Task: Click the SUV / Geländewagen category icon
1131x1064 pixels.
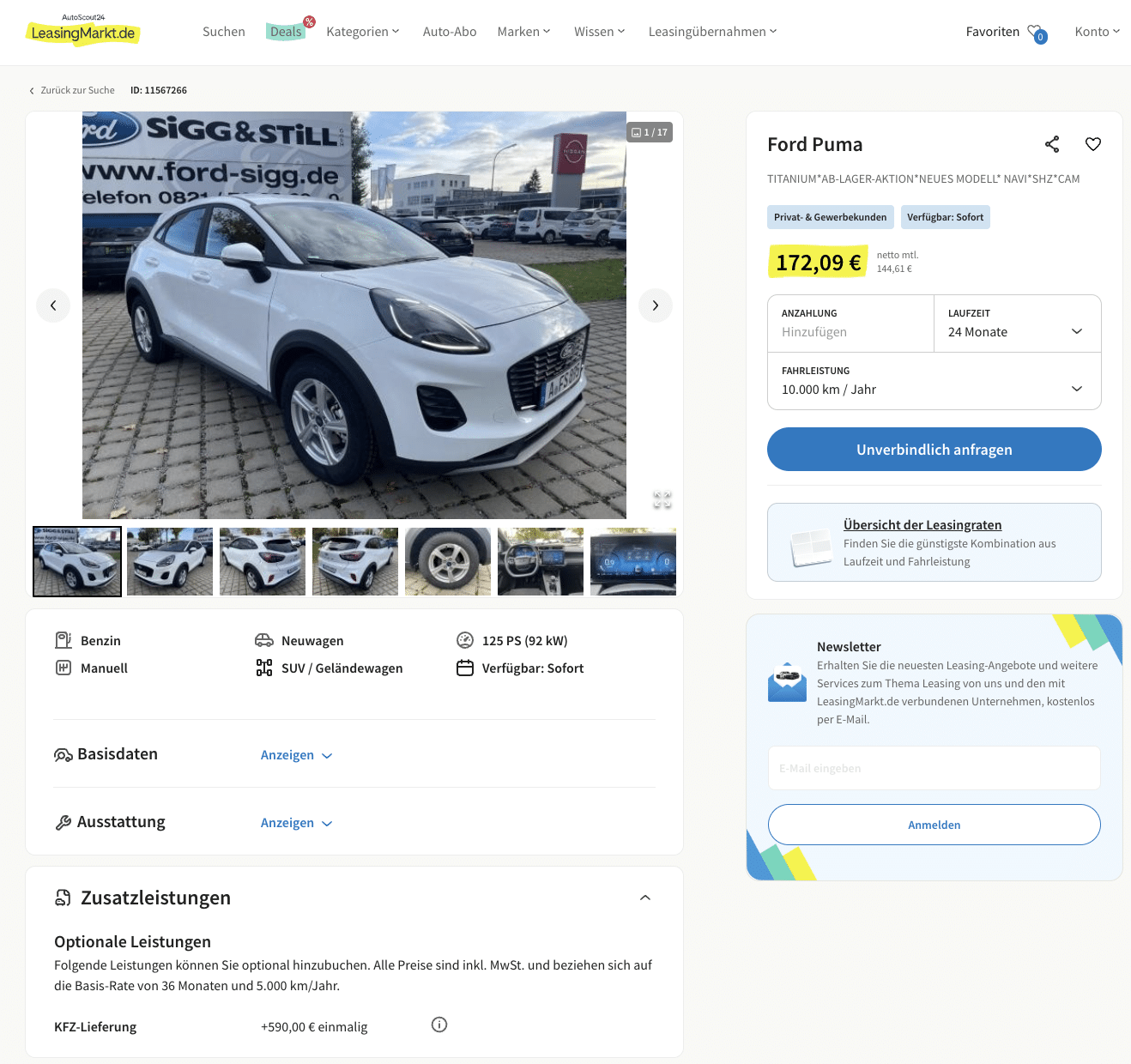Action: coord(264,668)
